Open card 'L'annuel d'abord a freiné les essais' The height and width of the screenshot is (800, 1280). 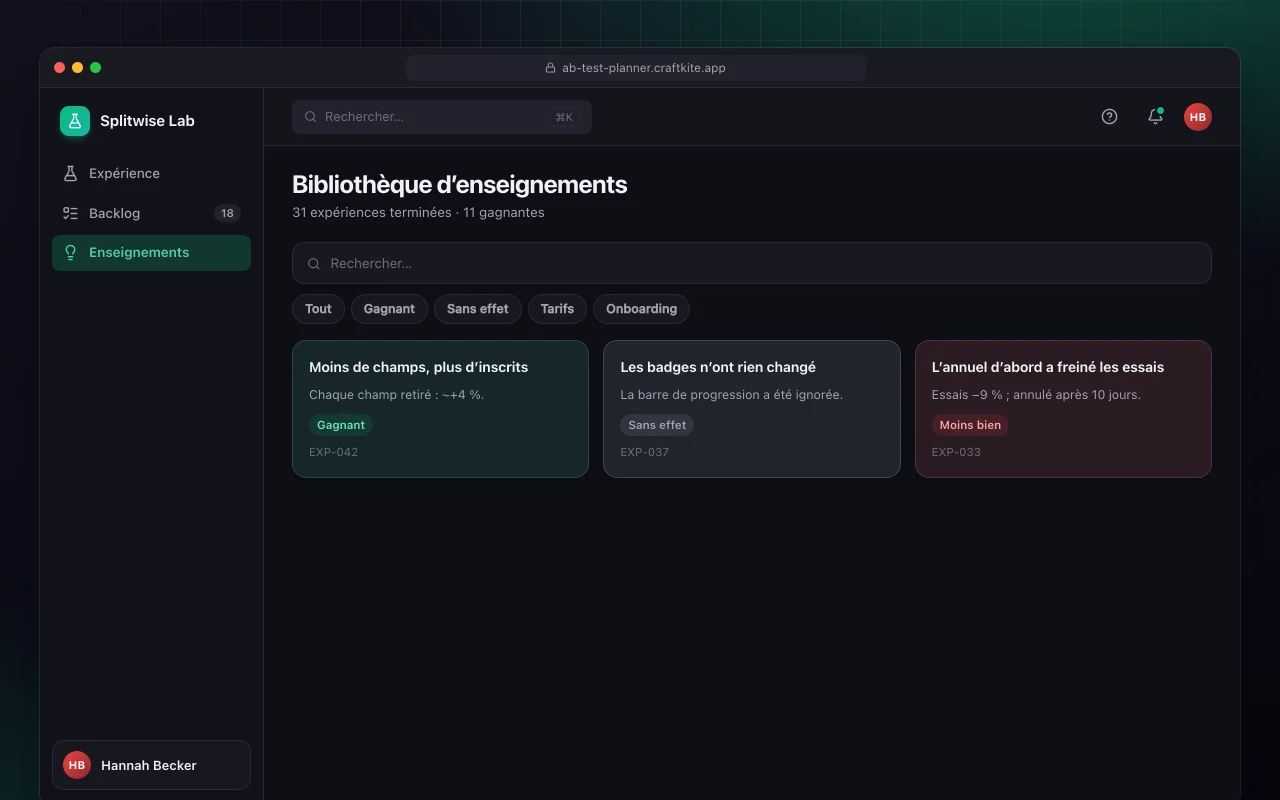(x=1063, y=409)
